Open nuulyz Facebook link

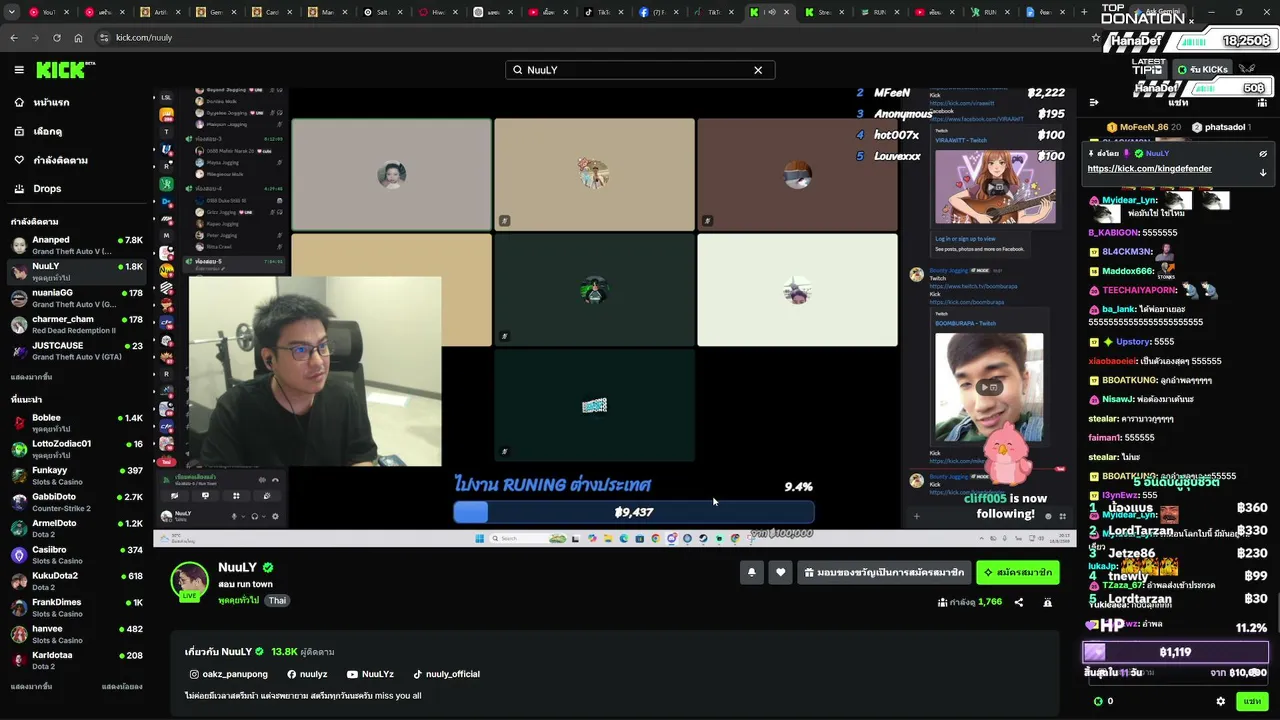pyautogui.click(x=307, y=674)
